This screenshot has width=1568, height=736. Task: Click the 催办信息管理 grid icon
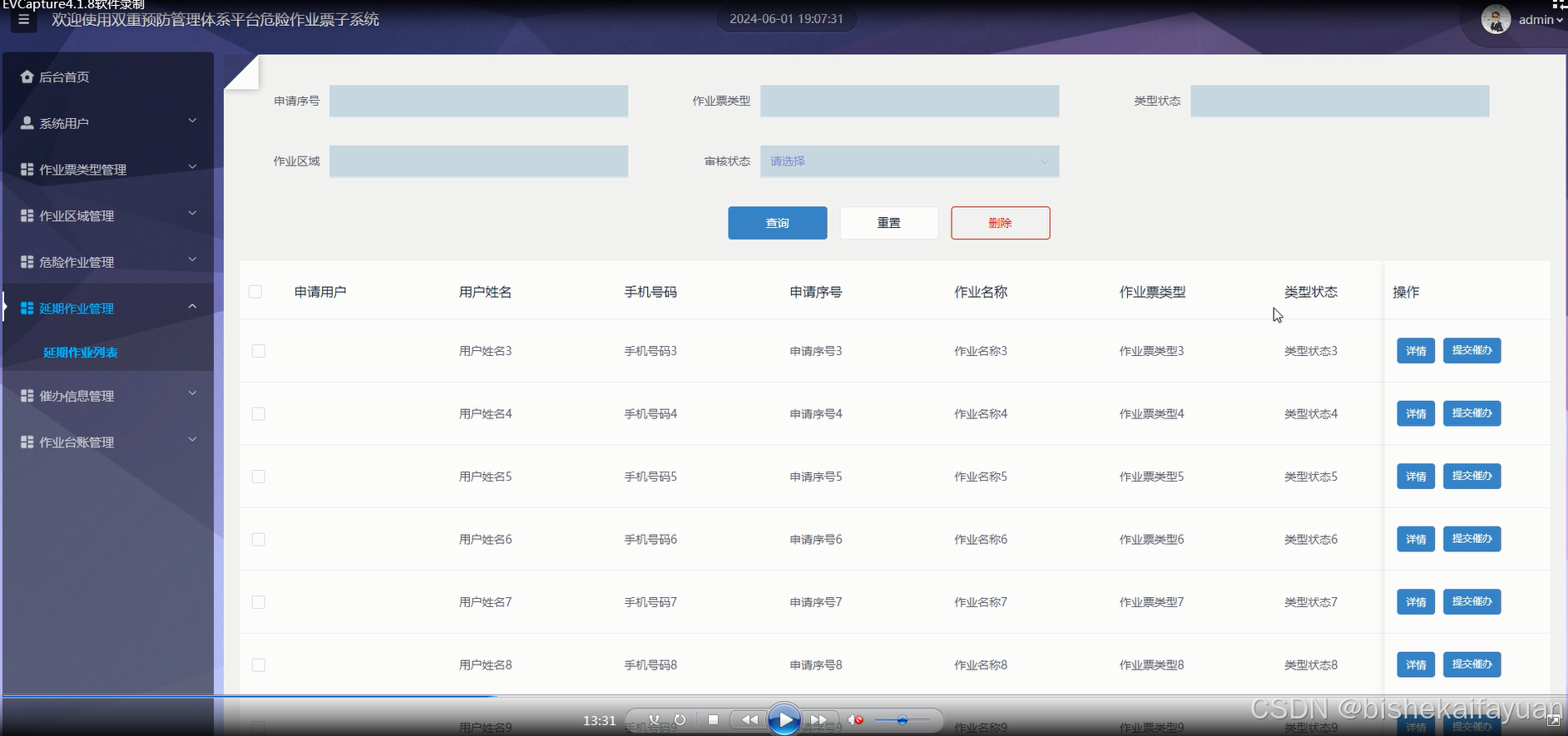27,396
